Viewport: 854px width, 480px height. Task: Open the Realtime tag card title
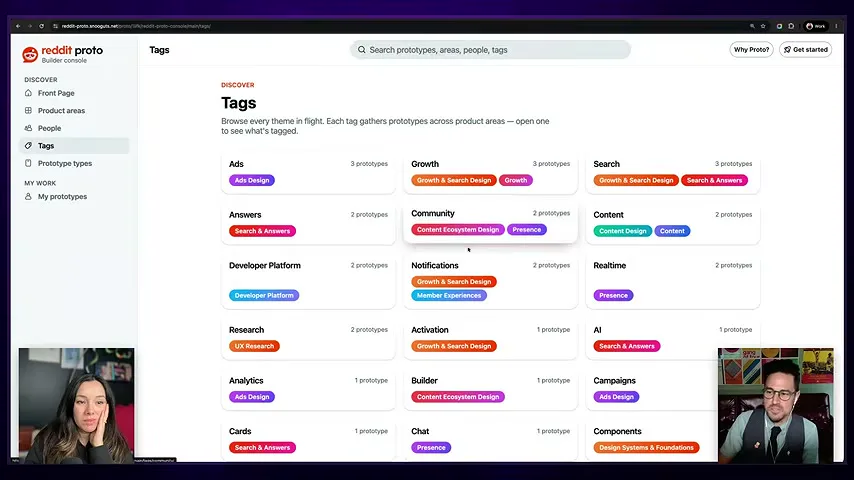point(609,265)
